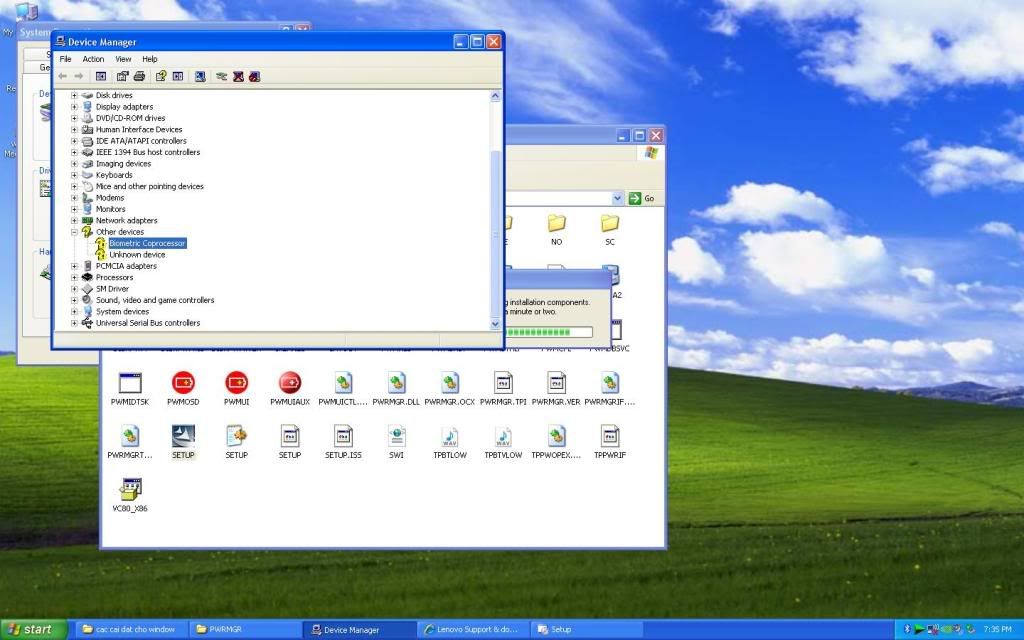Screen dimensions: 1024x640
Task: Select Unknown device in the tree
Action: (137, 255)
